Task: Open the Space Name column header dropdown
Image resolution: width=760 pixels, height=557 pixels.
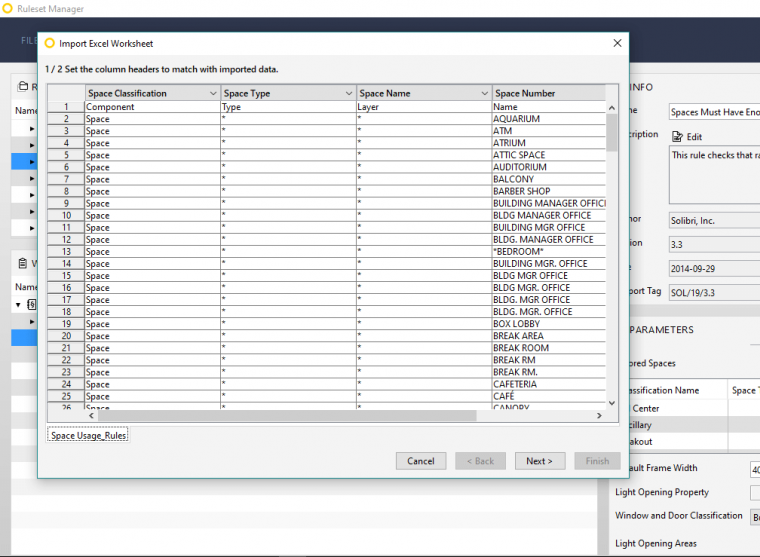Action: [484, 94]
